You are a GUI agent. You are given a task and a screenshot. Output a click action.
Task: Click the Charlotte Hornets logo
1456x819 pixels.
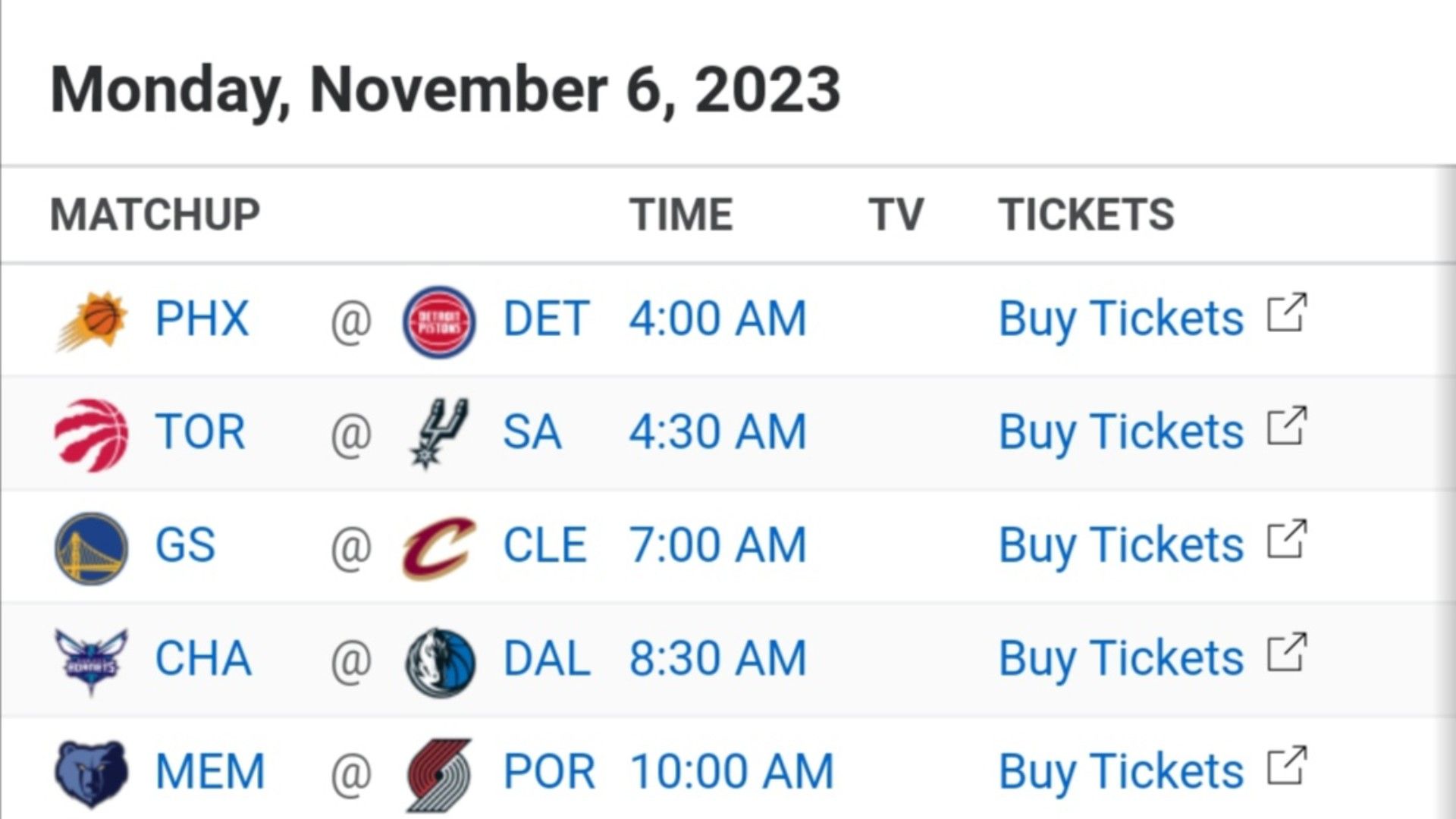(x=92, y=662)
